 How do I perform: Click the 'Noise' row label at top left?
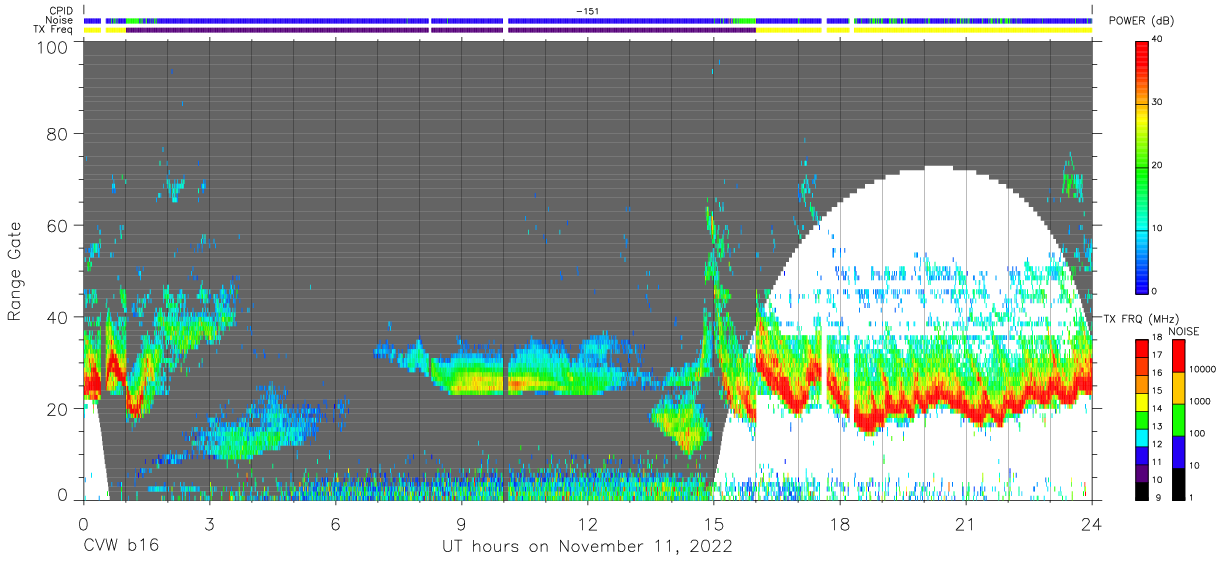(x=59, y=20)
